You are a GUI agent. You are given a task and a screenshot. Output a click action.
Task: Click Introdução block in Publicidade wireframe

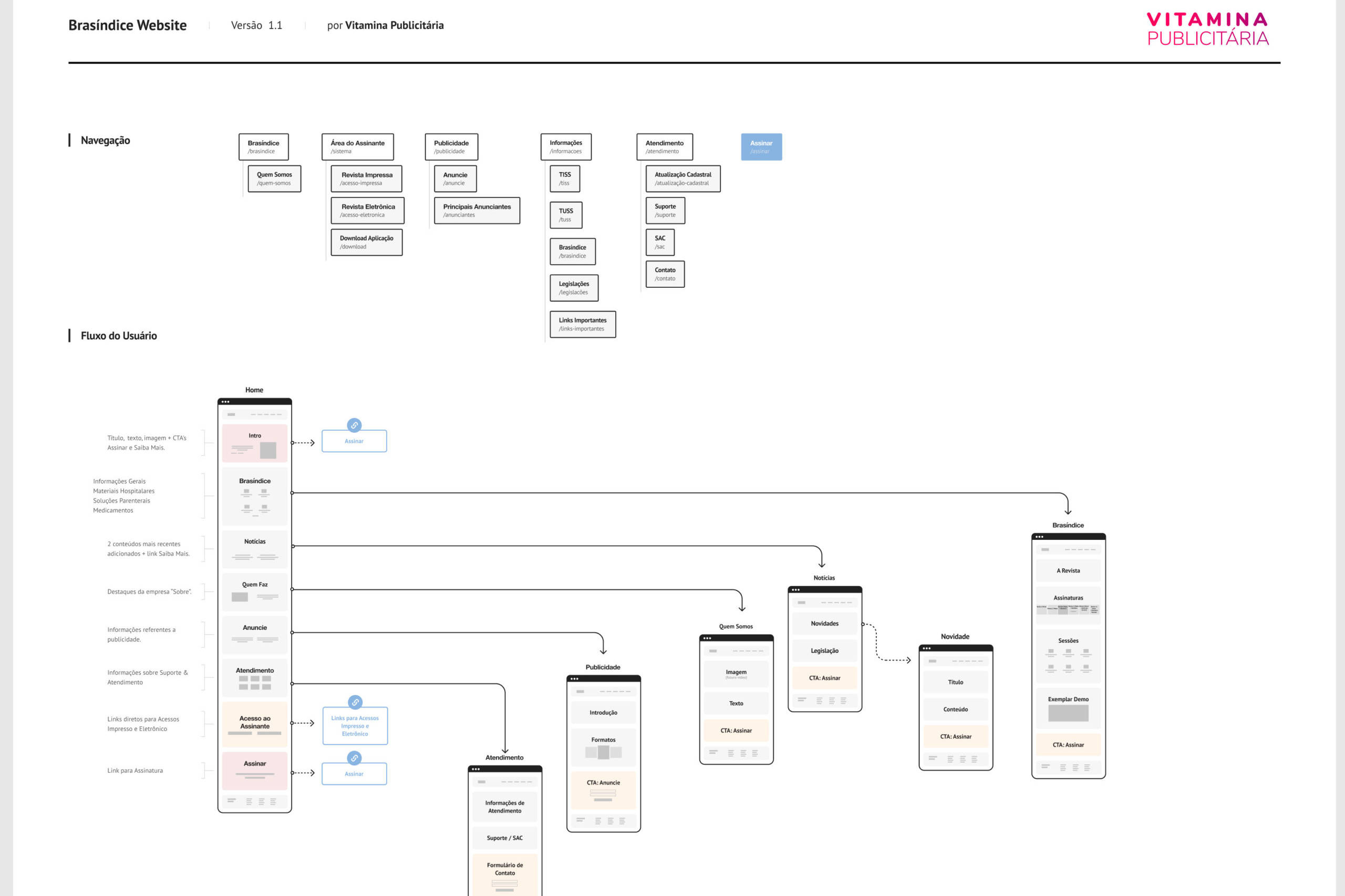point(604,713)
